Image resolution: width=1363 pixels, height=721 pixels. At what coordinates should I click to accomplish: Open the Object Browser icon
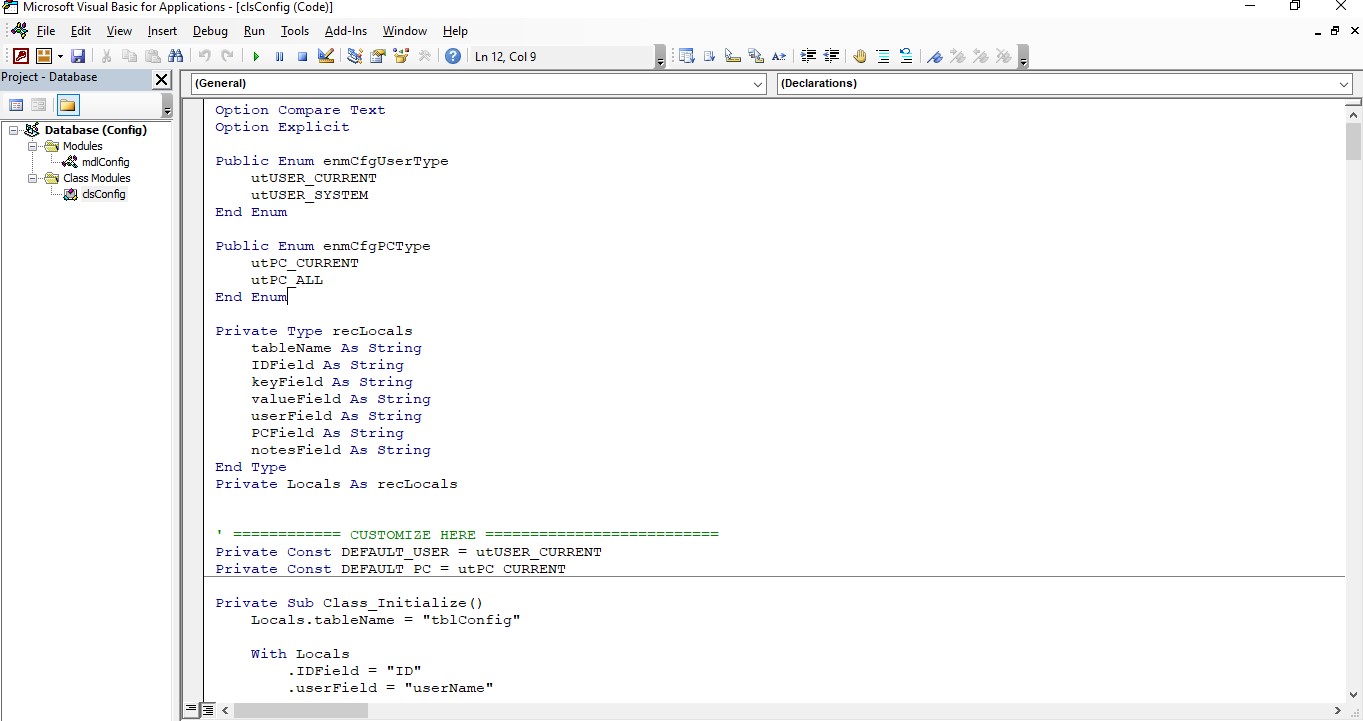pos(401,56)
